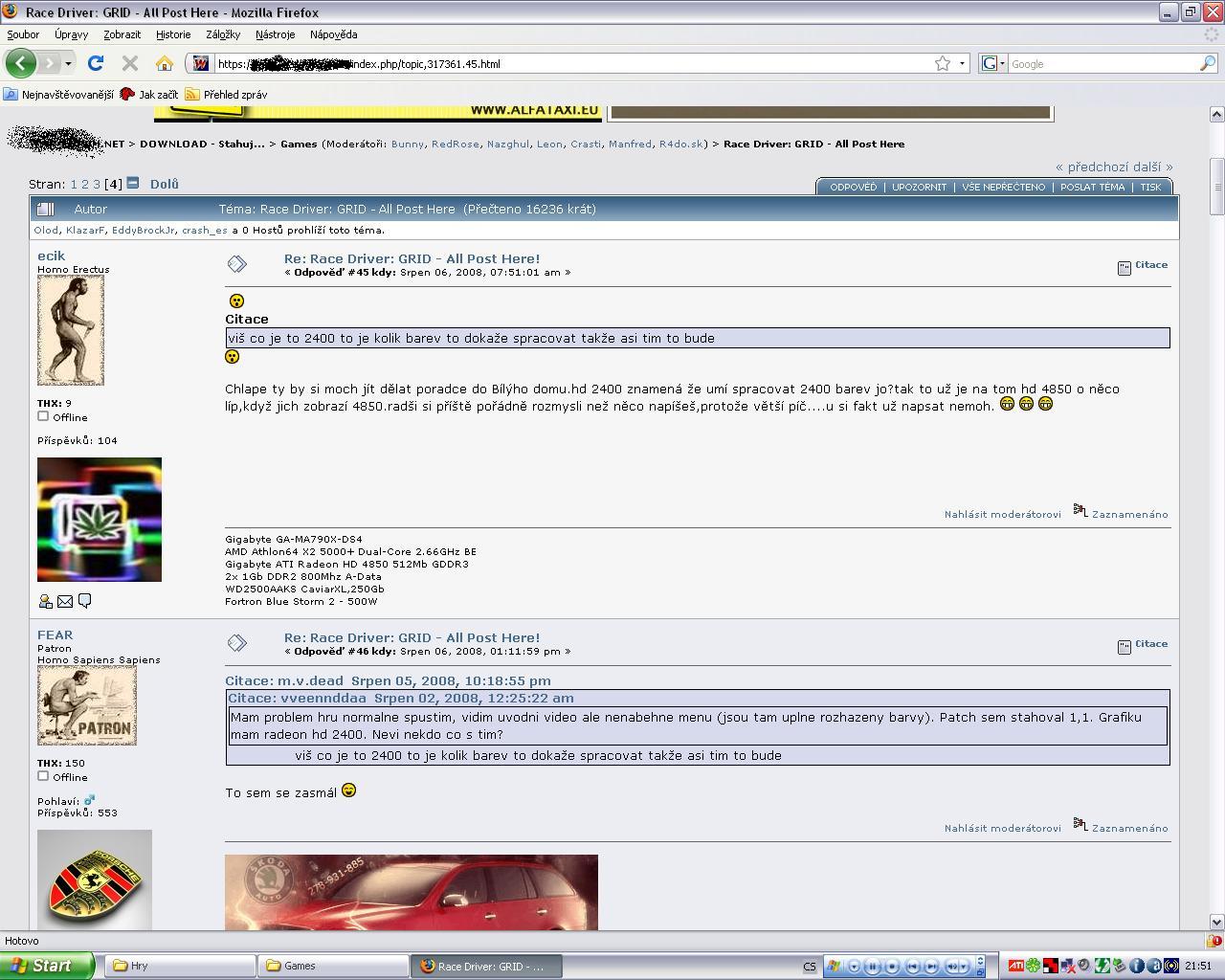Screen dimensions: 1225x980
Task: Click the Citace quote icon on reply #45
Action: [x=1125, y=267]
